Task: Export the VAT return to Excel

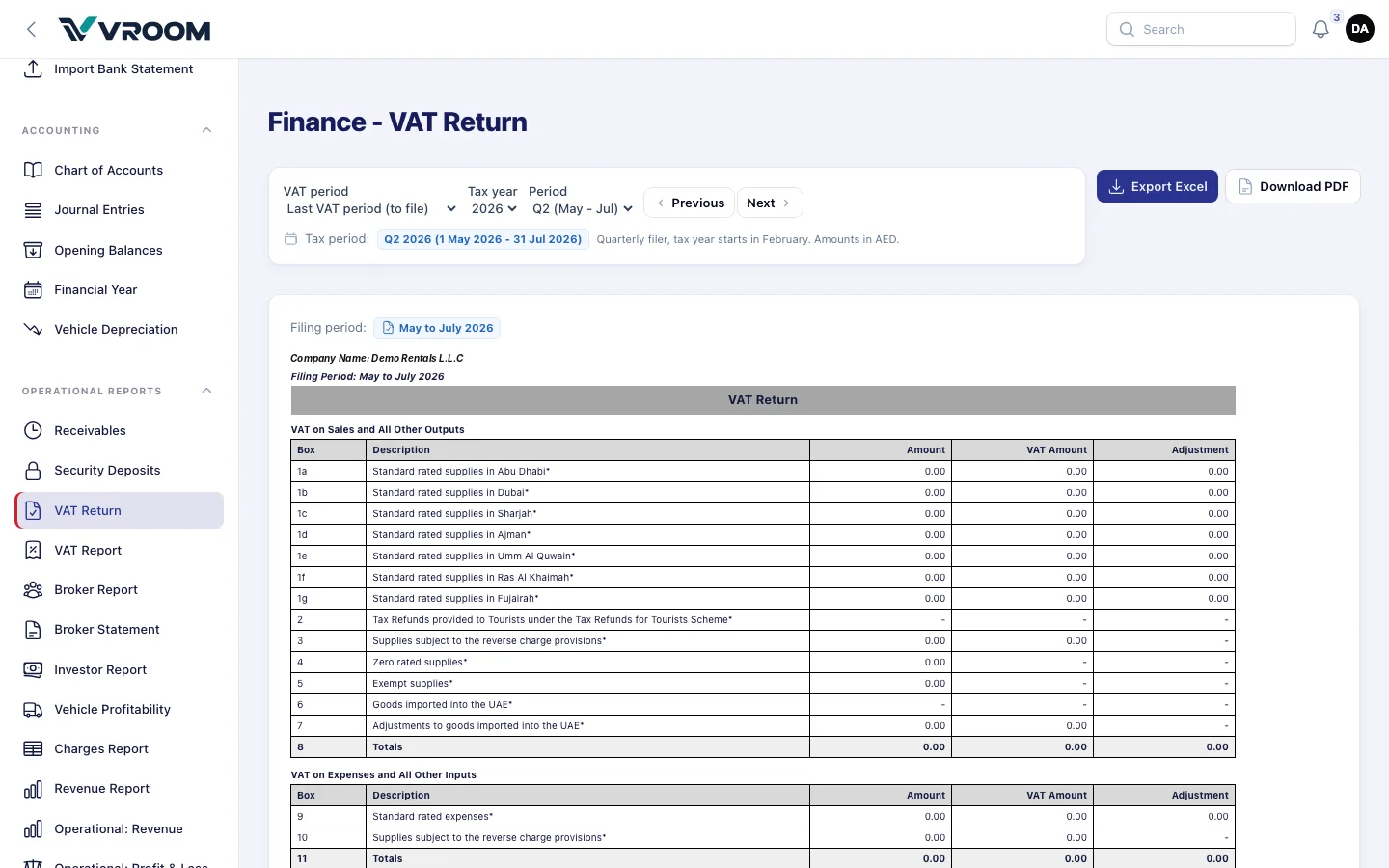Action: [1157, 186]
